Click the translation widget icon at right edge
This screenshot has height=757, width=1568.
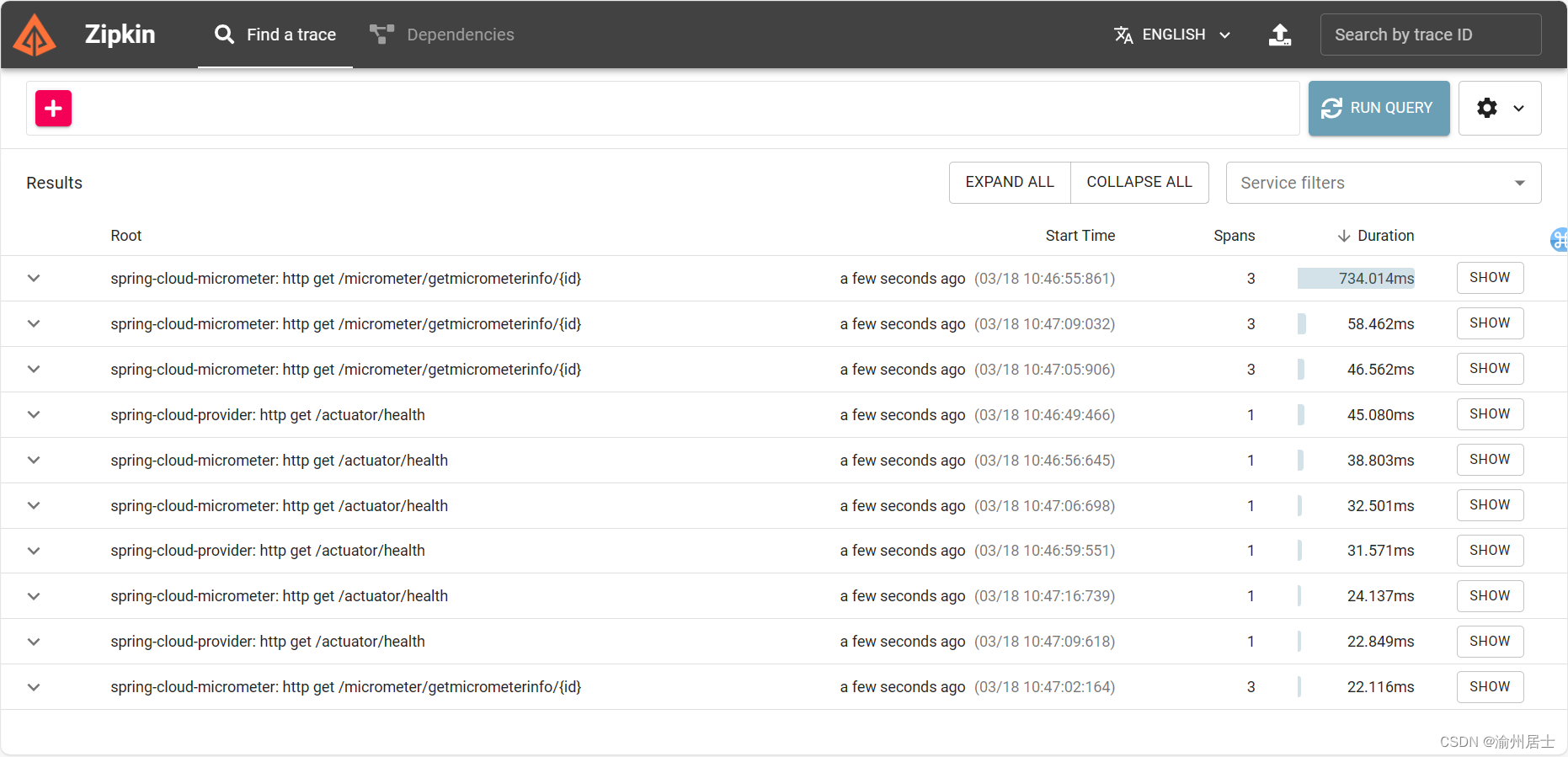click(1559, 239)
